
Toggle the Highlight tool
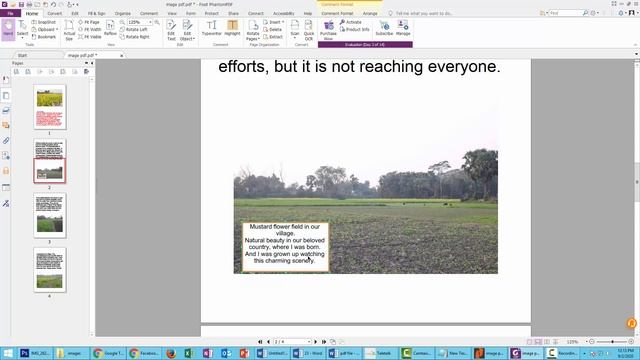[x=232, y=29]
